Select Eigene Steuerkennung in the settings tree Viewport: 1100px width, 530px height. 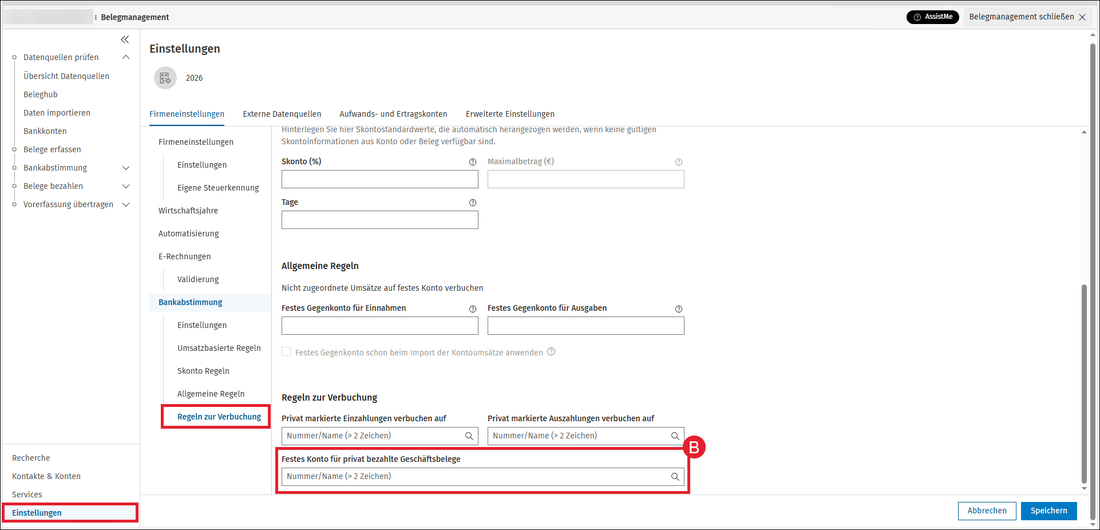point(218,187)
